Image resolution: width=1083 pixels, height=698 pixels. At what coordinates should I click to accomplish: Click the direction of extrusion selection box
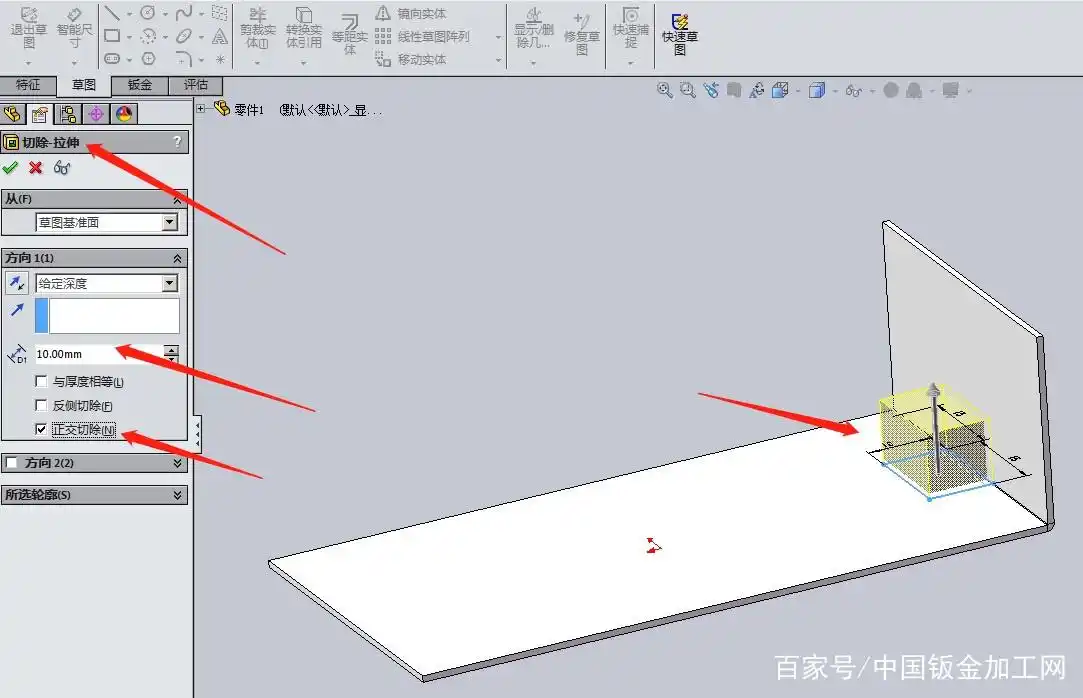[107, 316]
